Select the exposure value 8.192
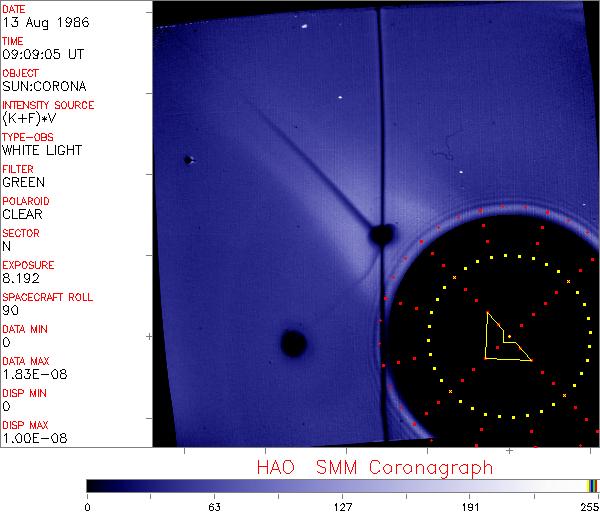600x512 pixels. coord(21,278)
